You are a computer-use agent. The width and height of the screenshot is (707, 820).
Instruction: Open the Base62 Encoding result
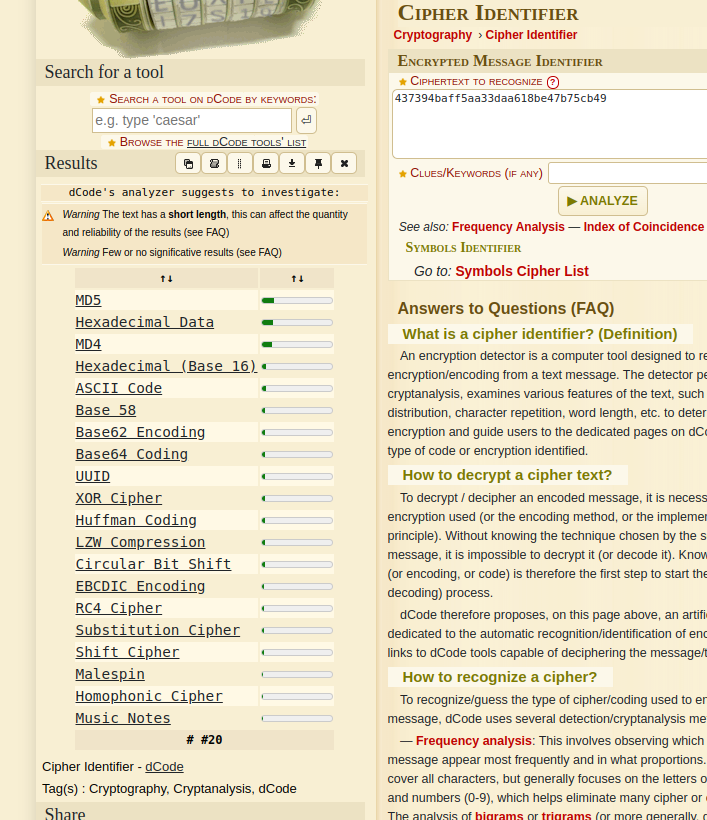140,432
